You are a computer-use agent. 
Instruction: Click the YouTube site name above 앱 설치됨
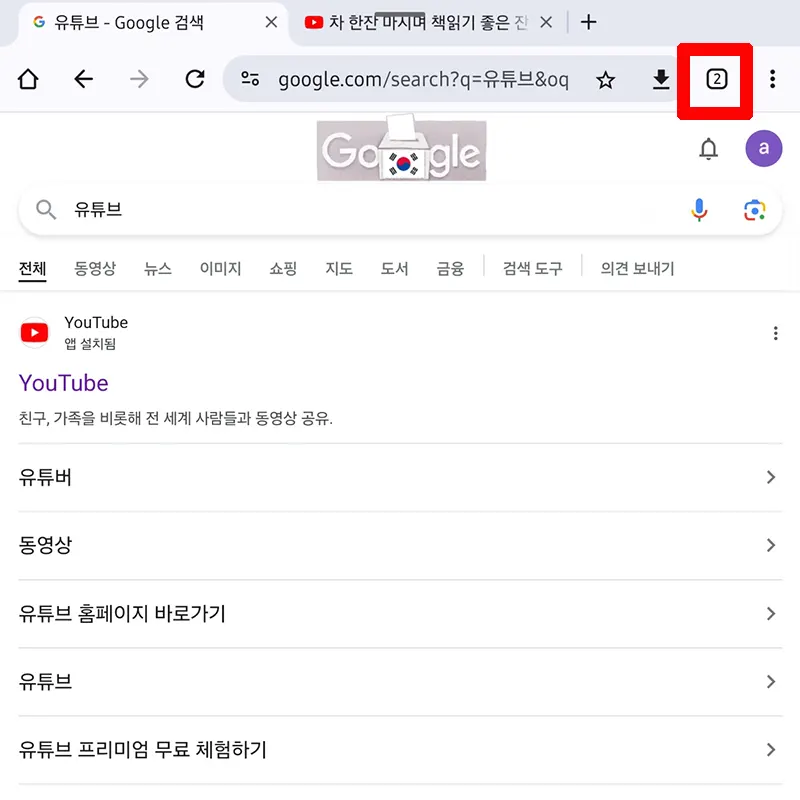96,322
